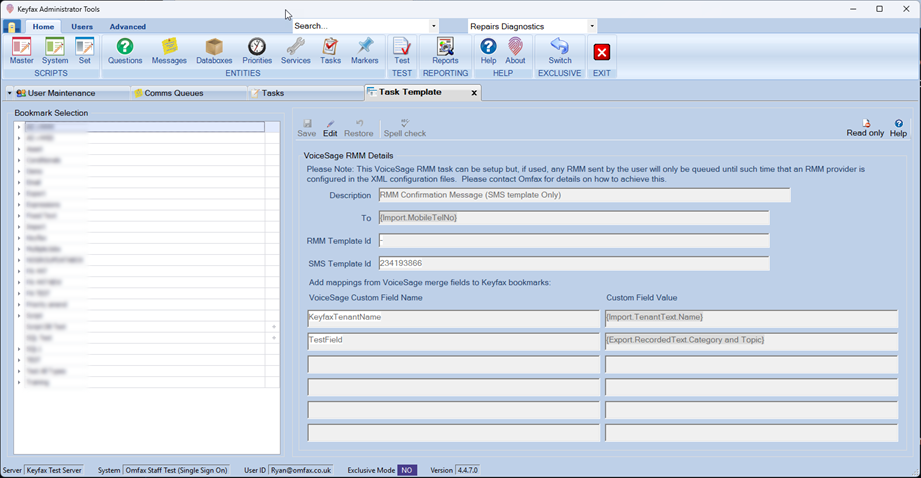The height and width of the screenshot is (478, 921).
Task: Click the Spell check button
Action: click(x=404, y=128)
